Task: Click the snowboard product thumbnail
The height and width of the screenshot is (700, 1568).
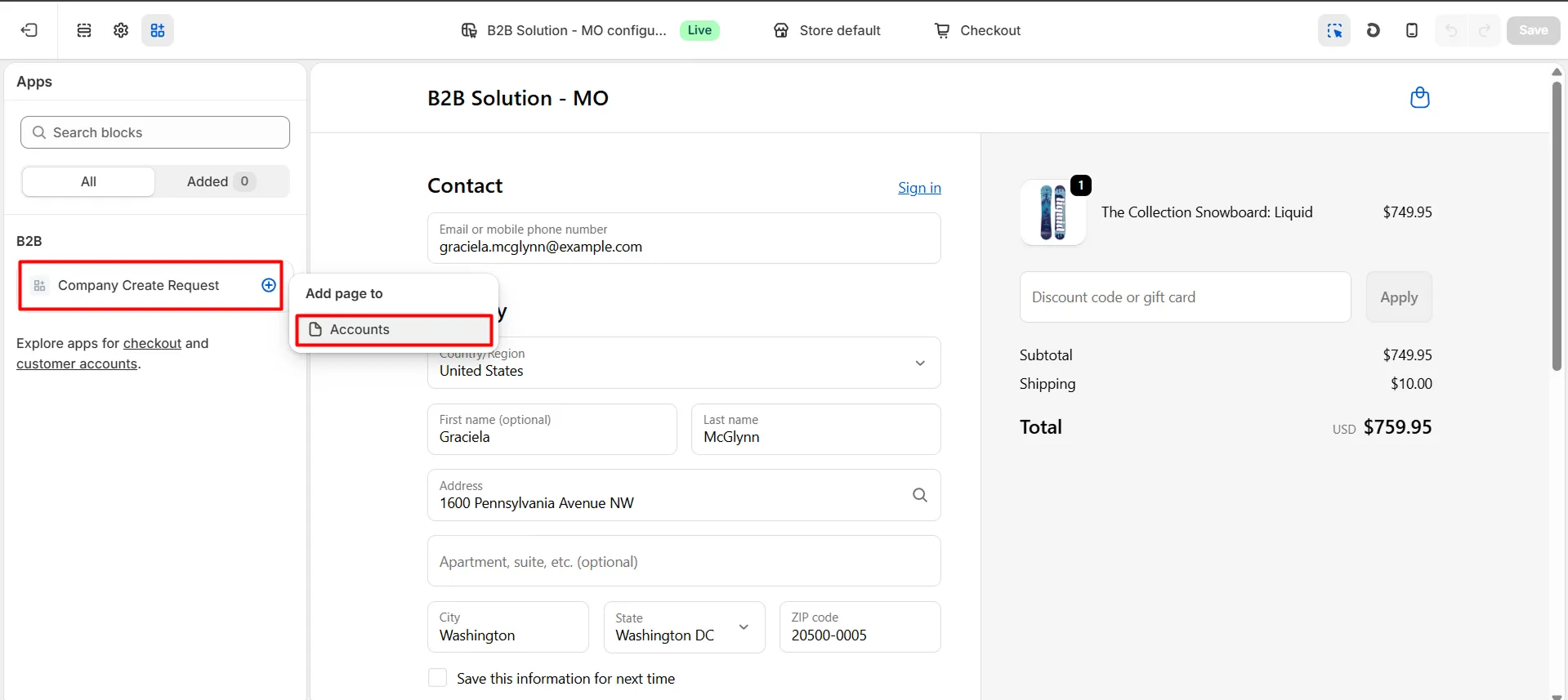Action: coord(1053,212)
